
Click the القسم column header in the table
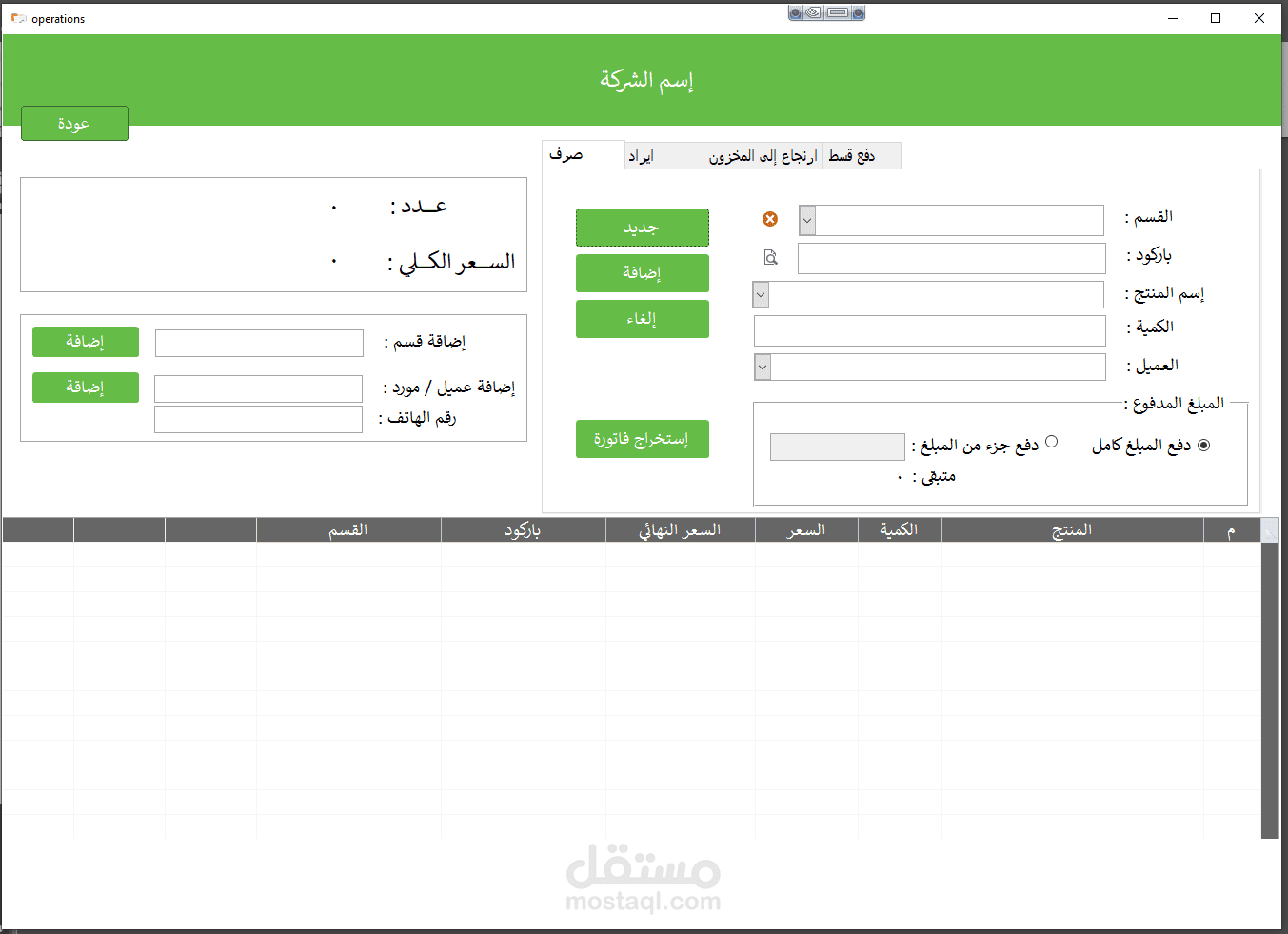tap(348, 530)
